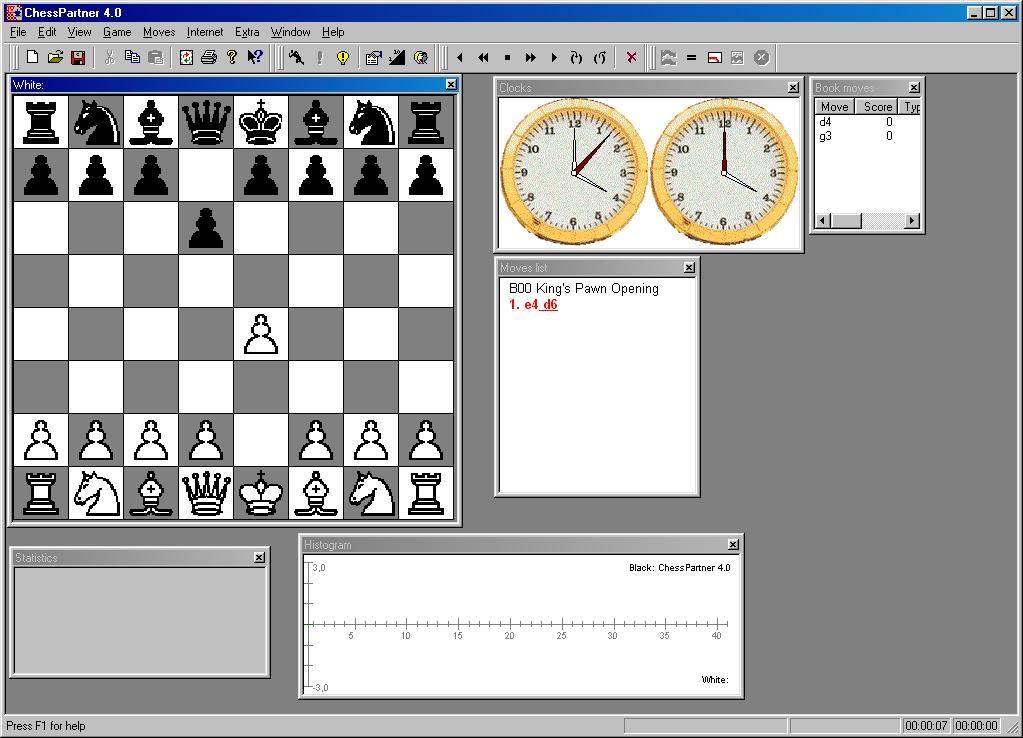Viewport: 1023px width, 738px height.
Task: Step back one move with the left arrow
Action: tap(460, 57)
